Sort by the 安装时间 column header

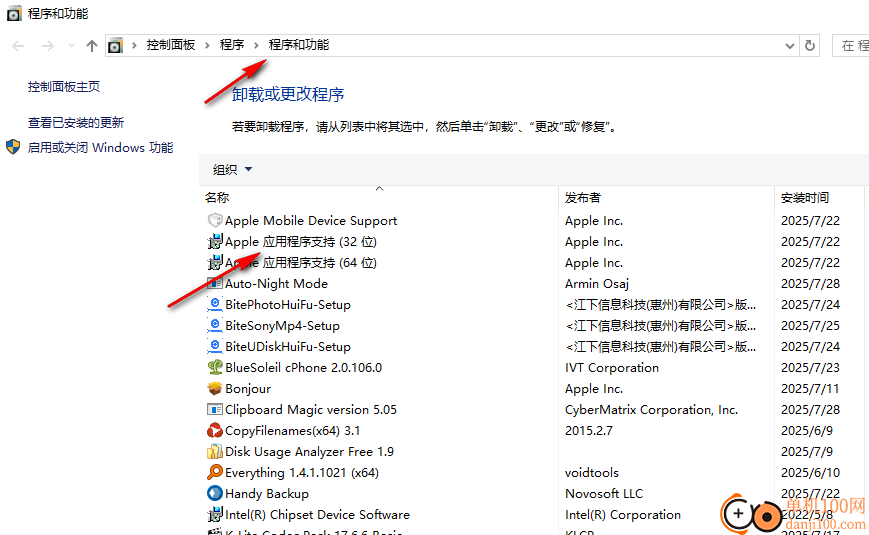point(805,197)
